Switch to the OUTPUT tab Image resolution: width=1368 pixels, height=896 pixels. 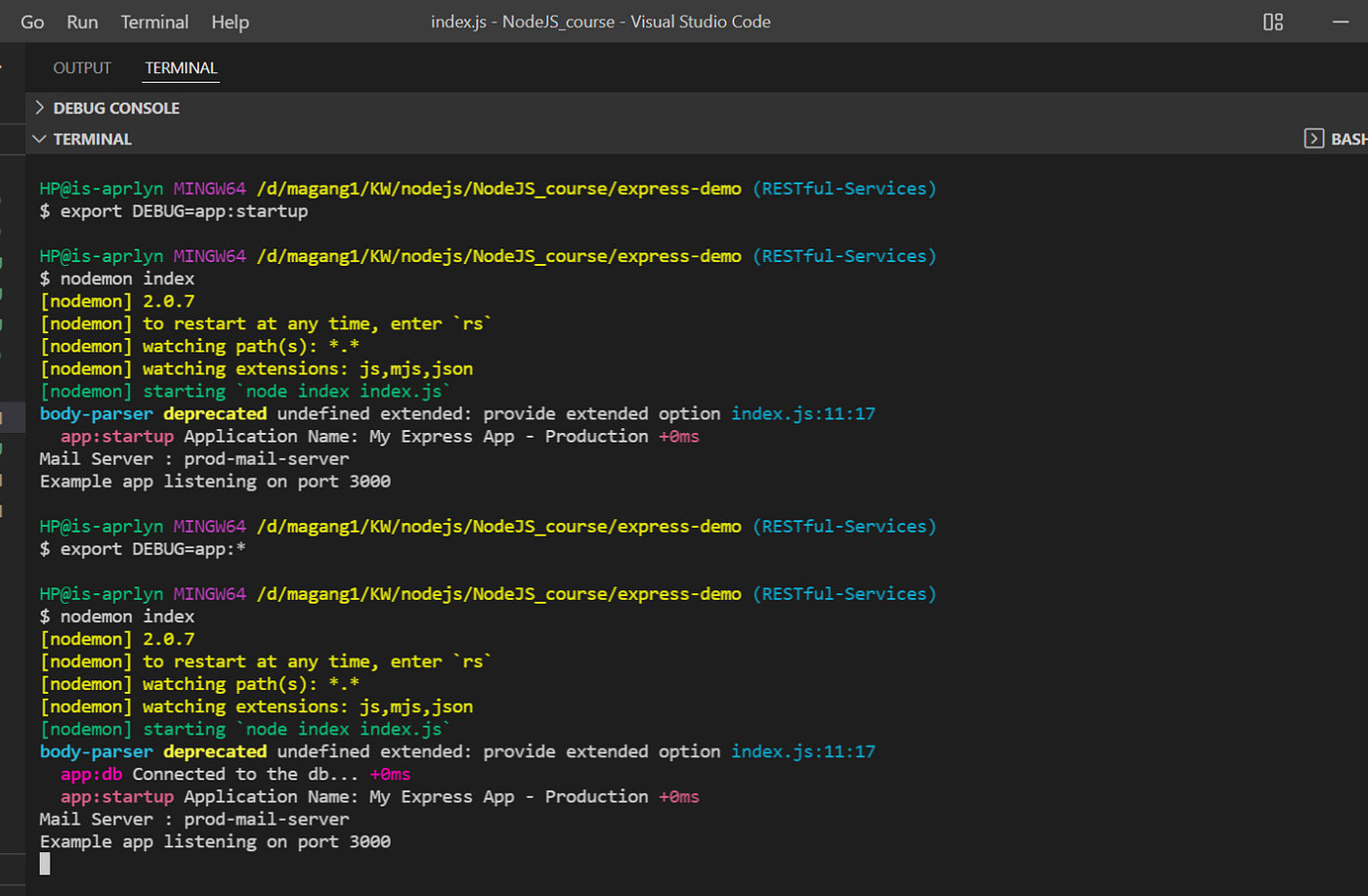(81, 67)
